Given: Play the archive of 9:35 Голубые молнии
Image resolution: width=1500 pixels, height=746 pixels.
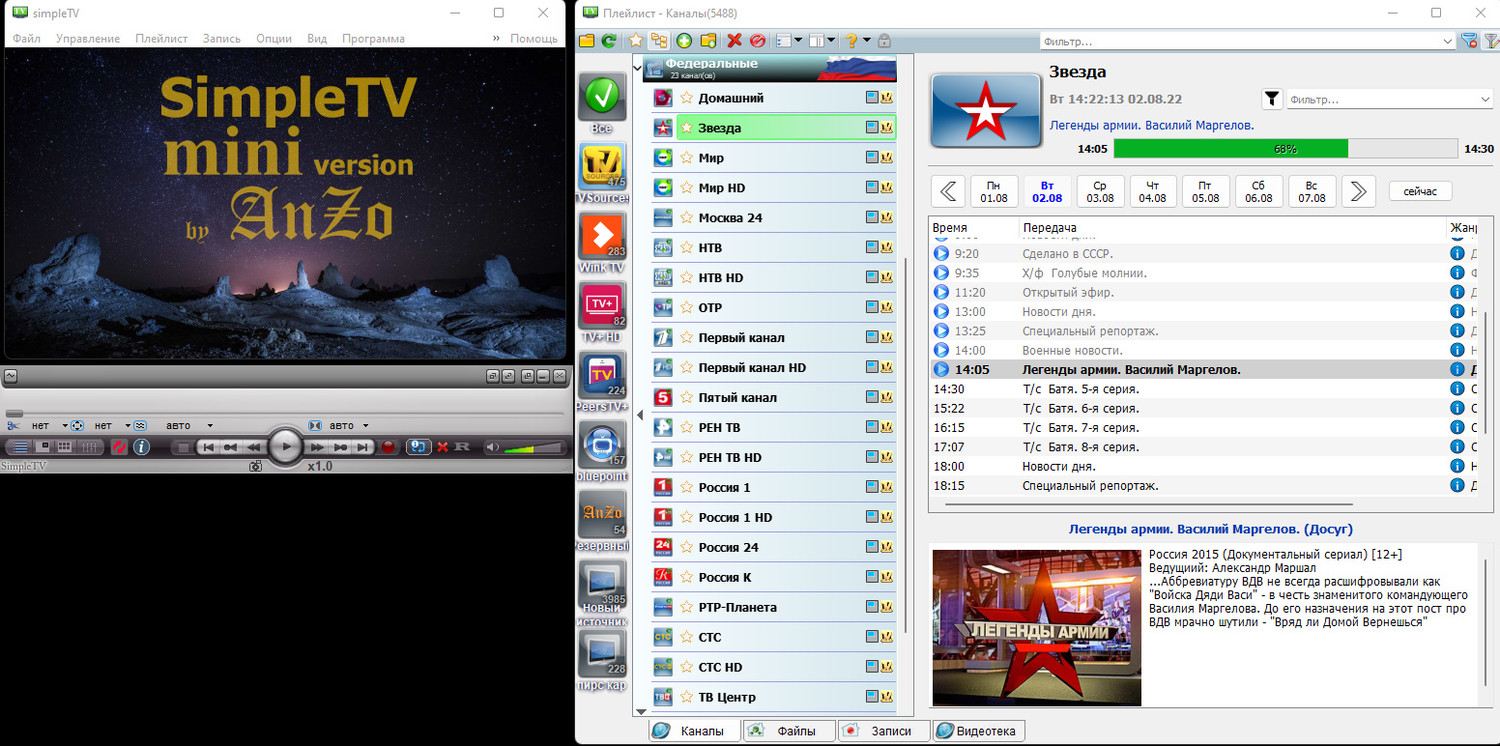Looking at the screenshot, I should pos(941,273).
